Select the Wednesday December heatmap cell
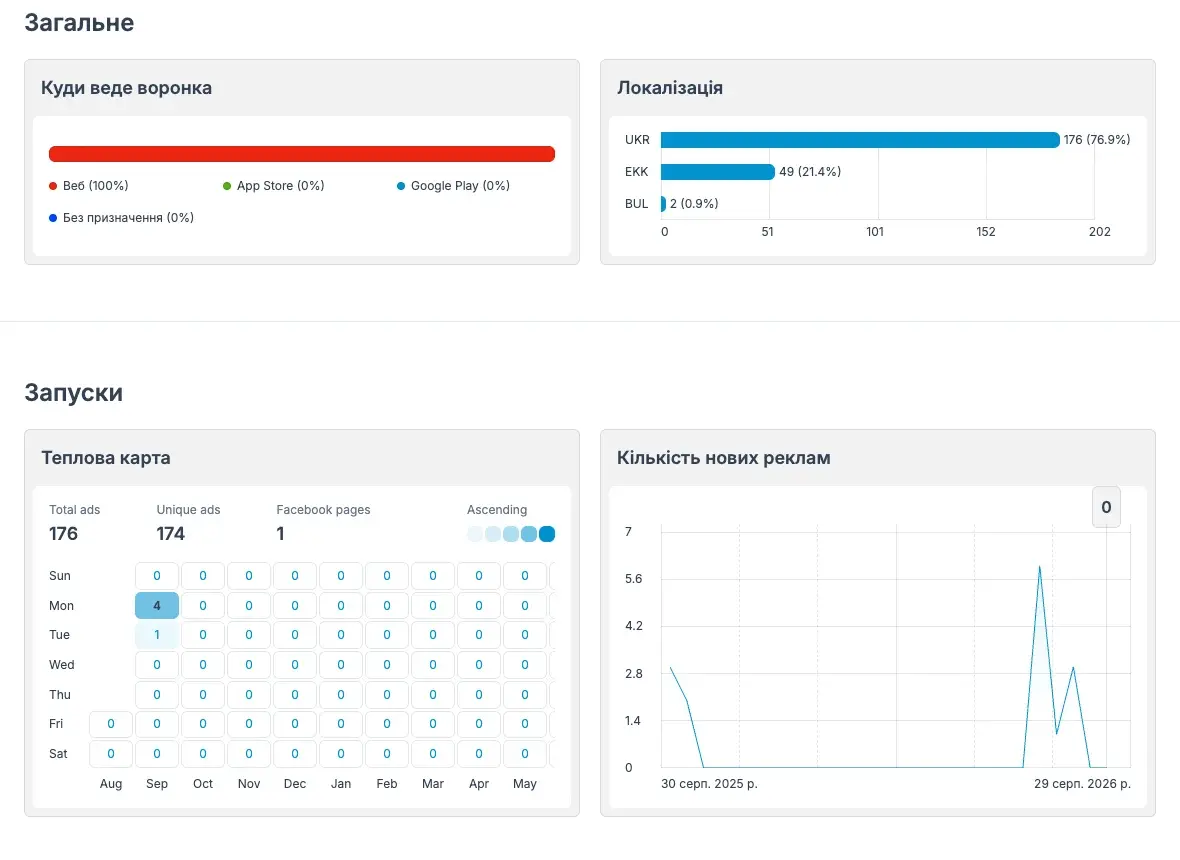 295,665
